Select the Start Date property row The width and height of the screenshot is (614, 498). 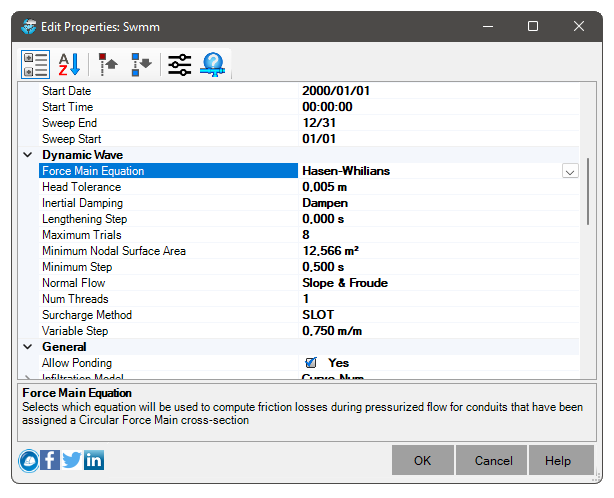[309, 91]
